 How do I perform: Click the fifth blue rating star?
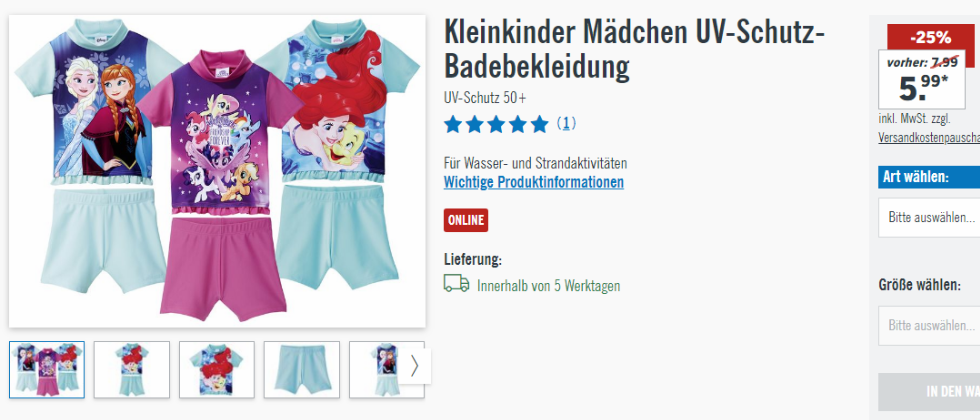point(539,125)
